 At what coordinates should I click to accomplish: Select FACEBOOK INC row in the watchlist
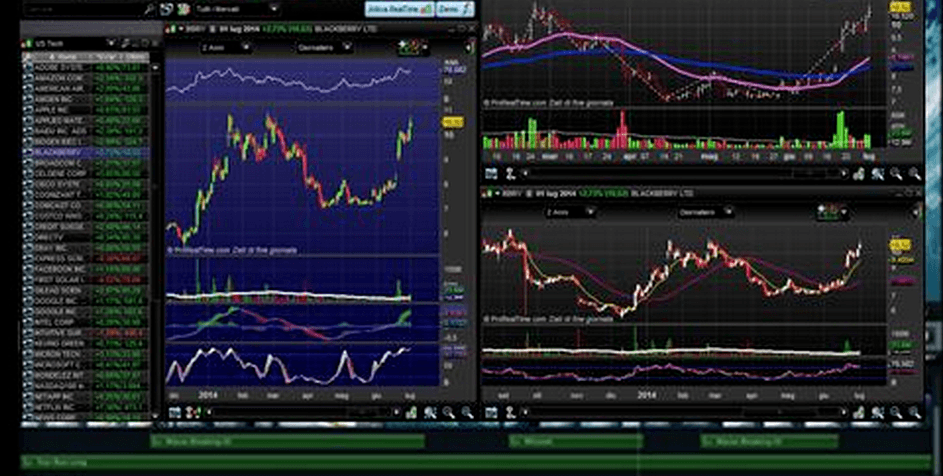pos(87,269)
